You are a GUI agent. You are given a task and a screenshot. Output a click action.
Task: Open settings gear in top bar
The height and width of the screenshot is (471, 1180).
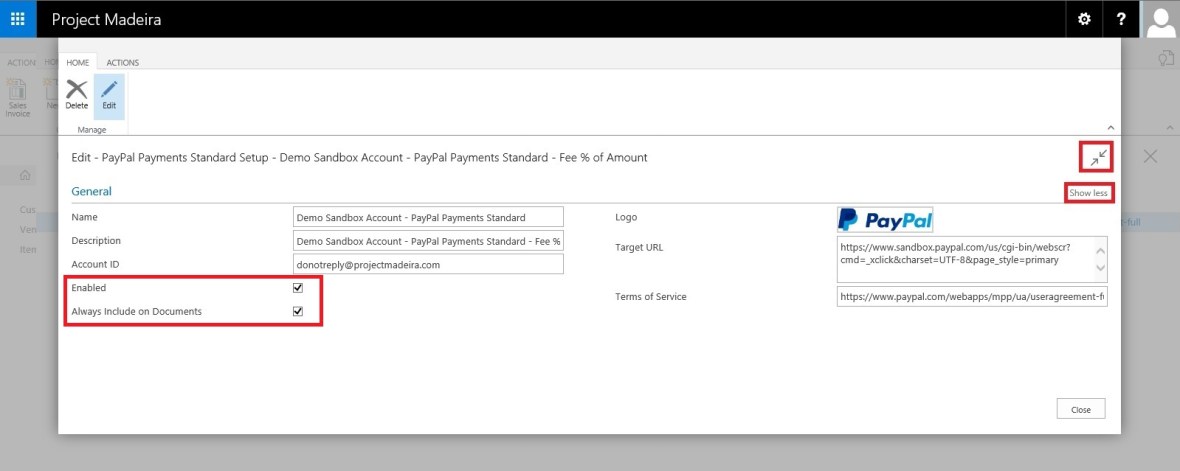[x=1084, y=19]
